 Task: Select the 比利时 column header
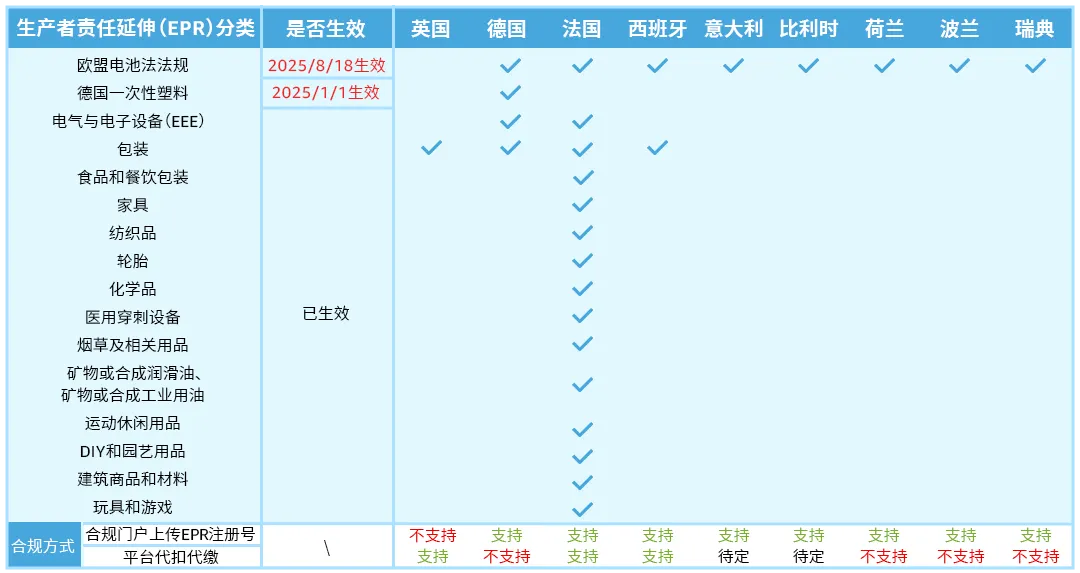click(x=808, y=29)
